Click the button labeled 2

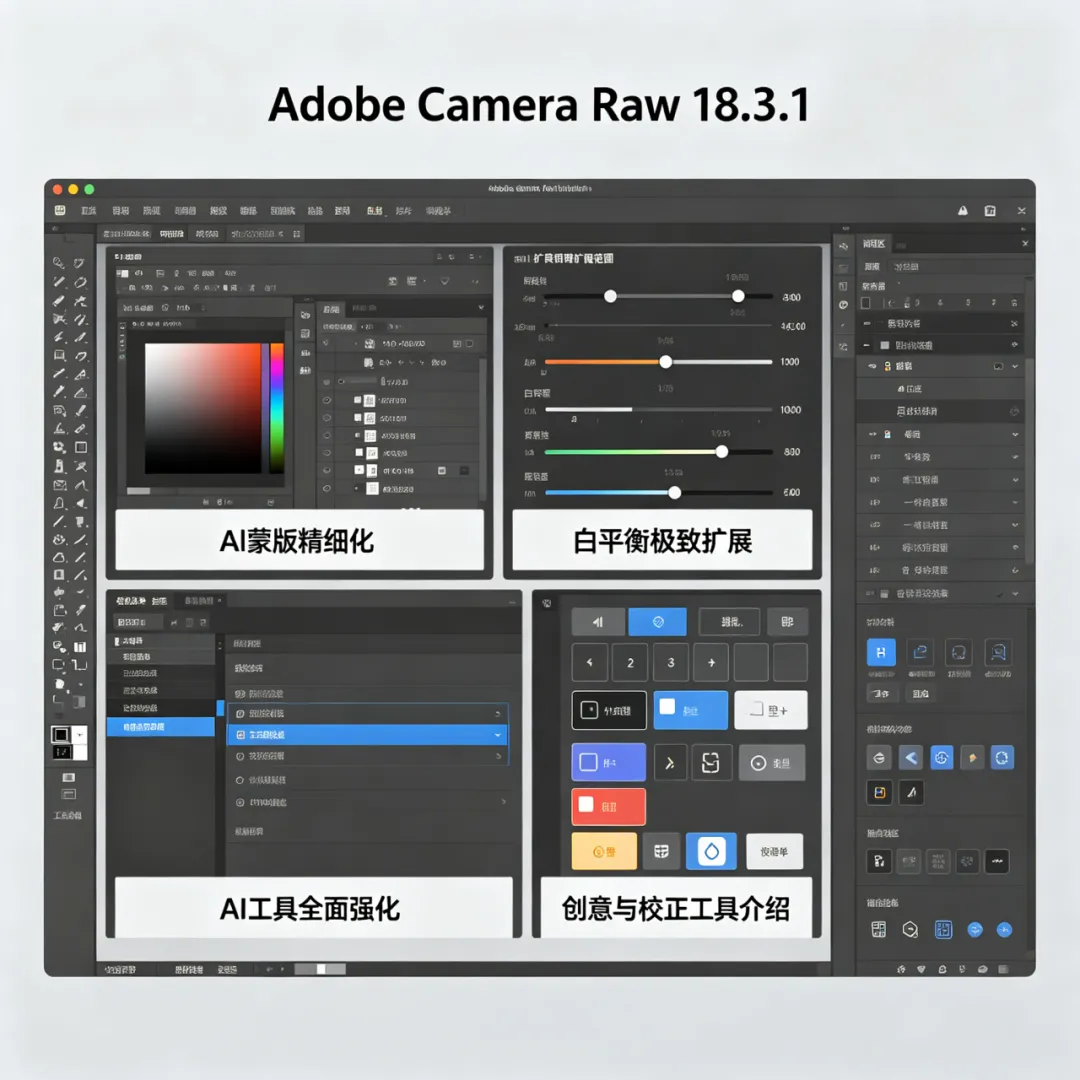tap(630, 663)
